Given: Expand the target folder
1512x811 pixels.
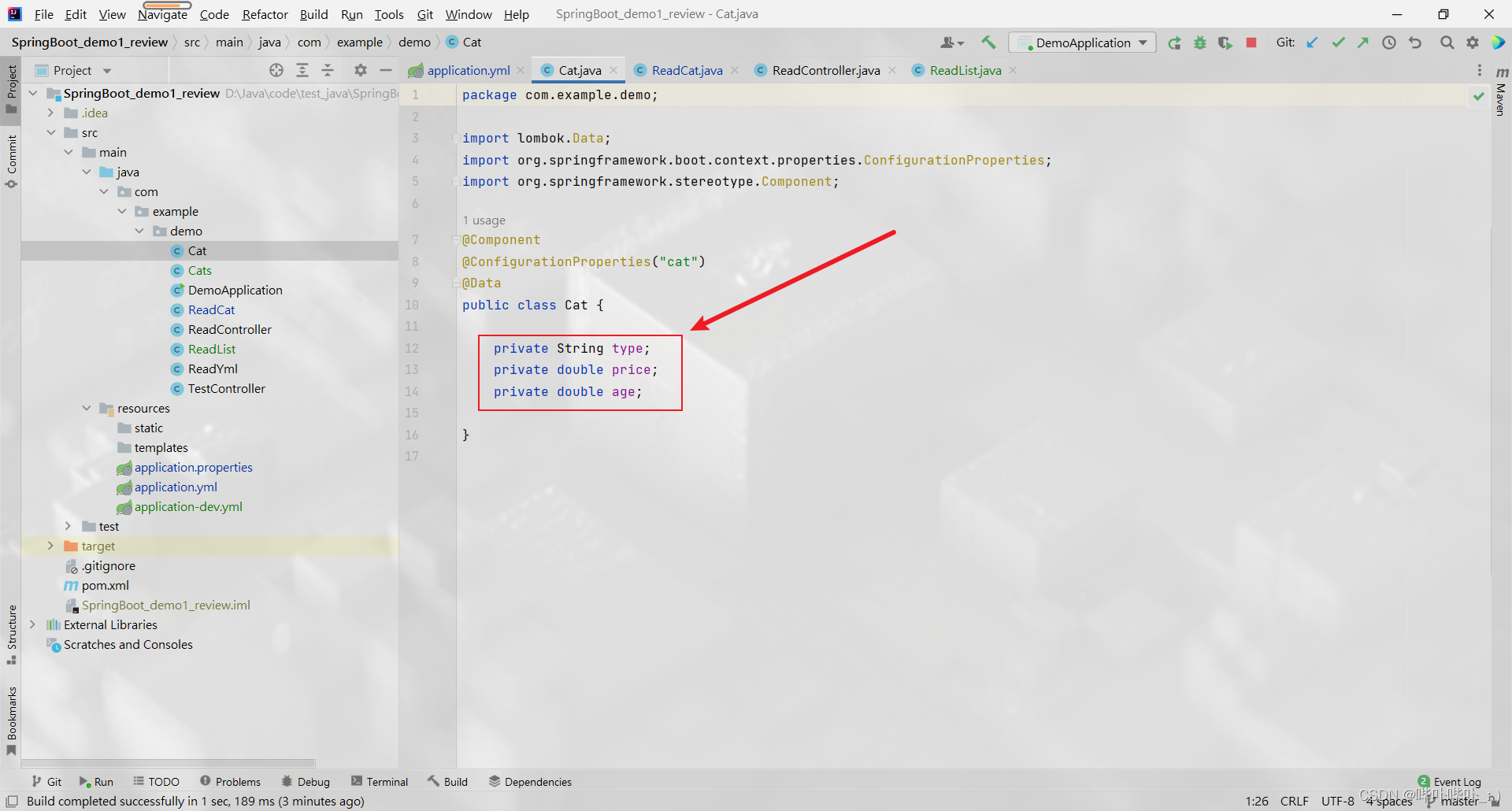Looking at the screenshot, I should [50, 546].
